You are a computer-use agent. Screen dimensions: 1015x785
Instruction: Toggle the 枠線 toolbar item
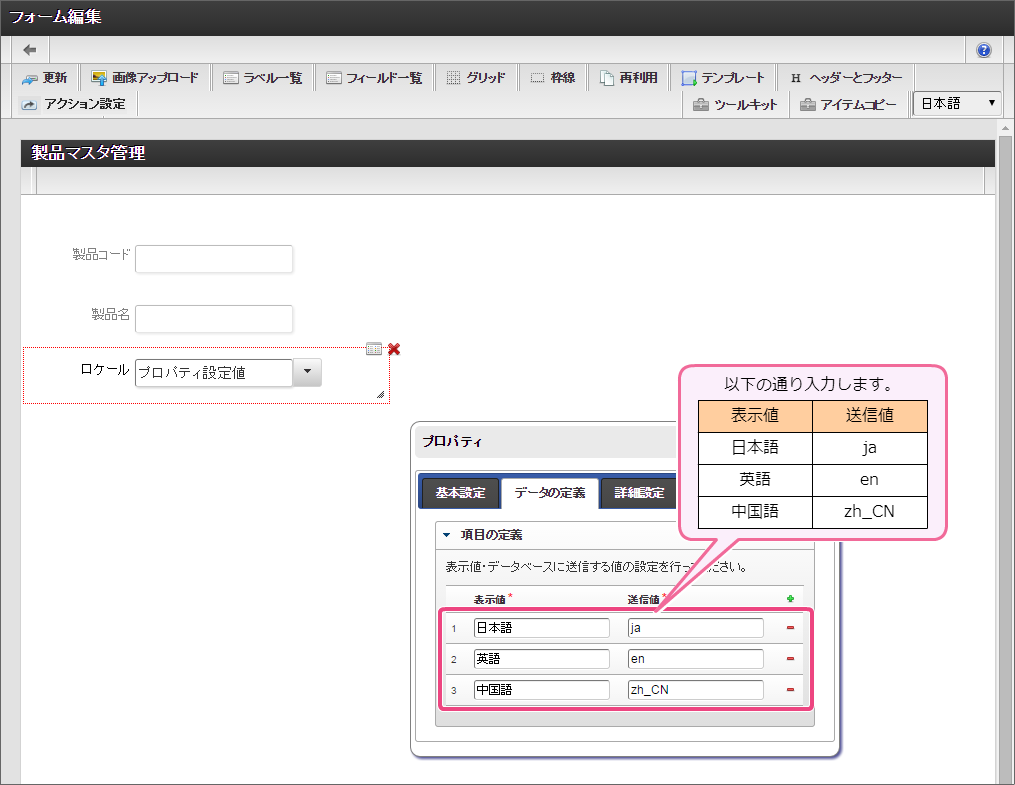[553, 78]
